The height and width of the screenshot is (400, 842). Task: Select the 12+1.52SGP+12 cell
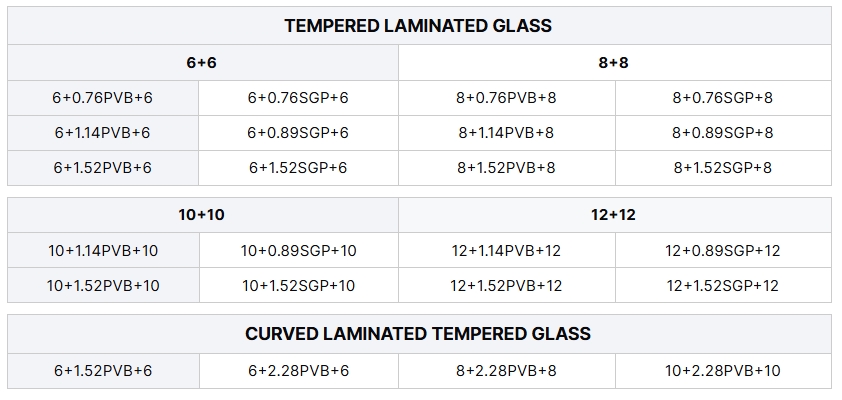[723, 285]
